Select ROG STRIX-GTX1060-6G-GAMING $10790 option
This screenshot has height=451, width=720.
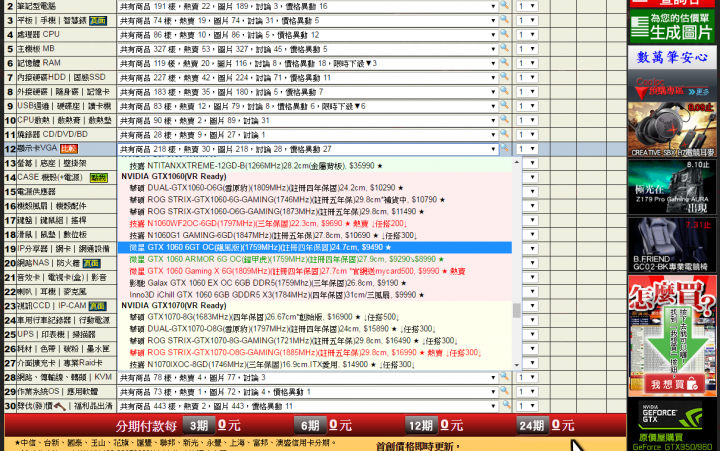(315, 200)
